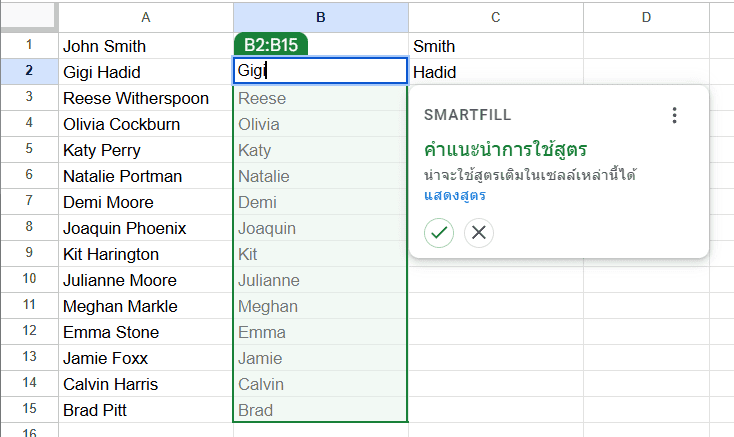Accept the SmartFill suggestion checkmark
Screen dimensions: 734x437
[439, 233]
